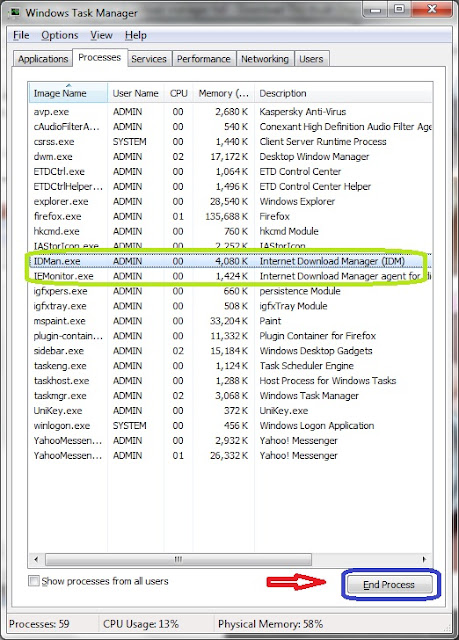Select the IEMonitor.exe process
The image size is (459, 640).
231,276
